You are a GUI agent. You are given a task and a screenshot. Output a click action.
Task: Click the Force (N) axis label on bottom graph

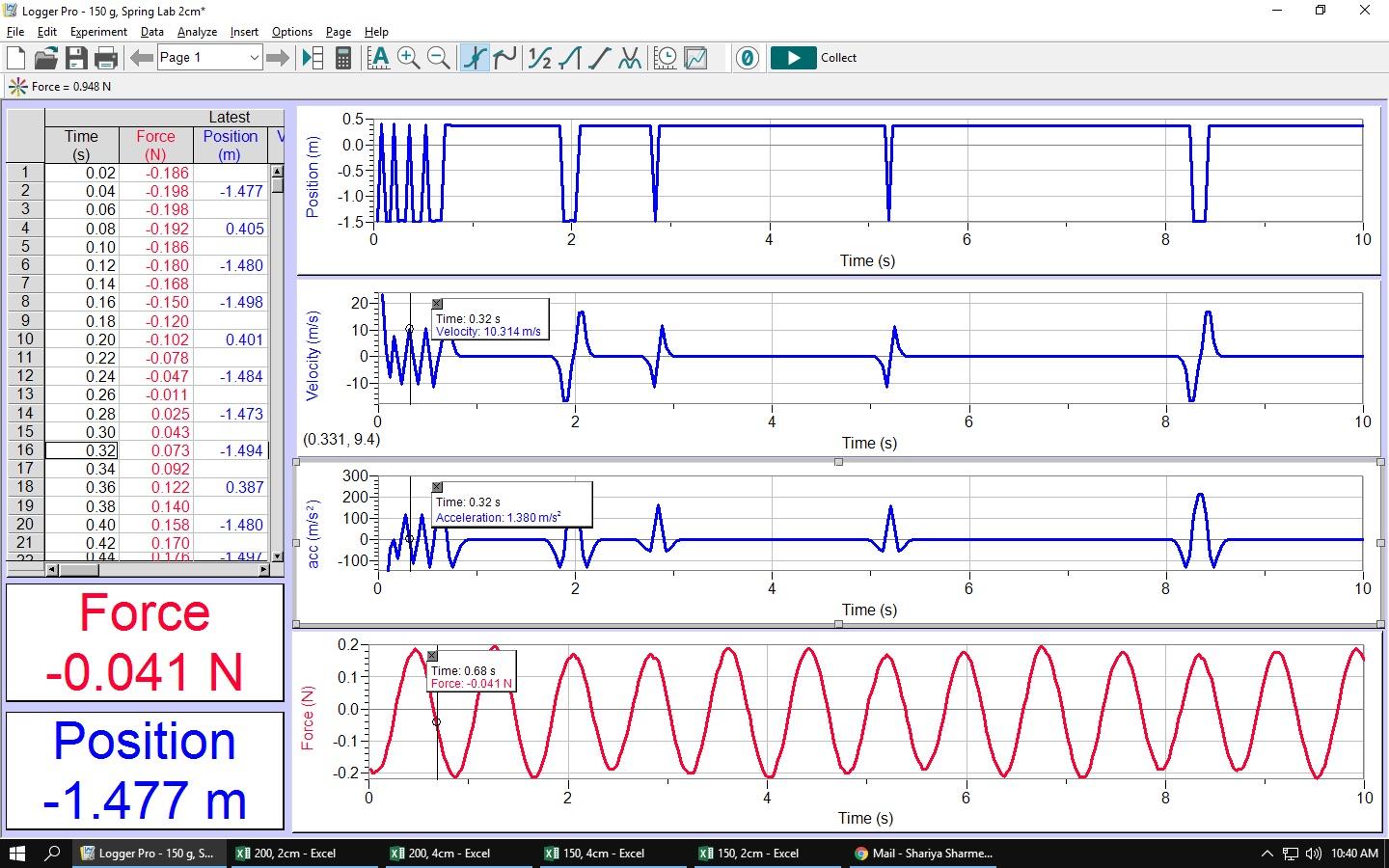308,718
